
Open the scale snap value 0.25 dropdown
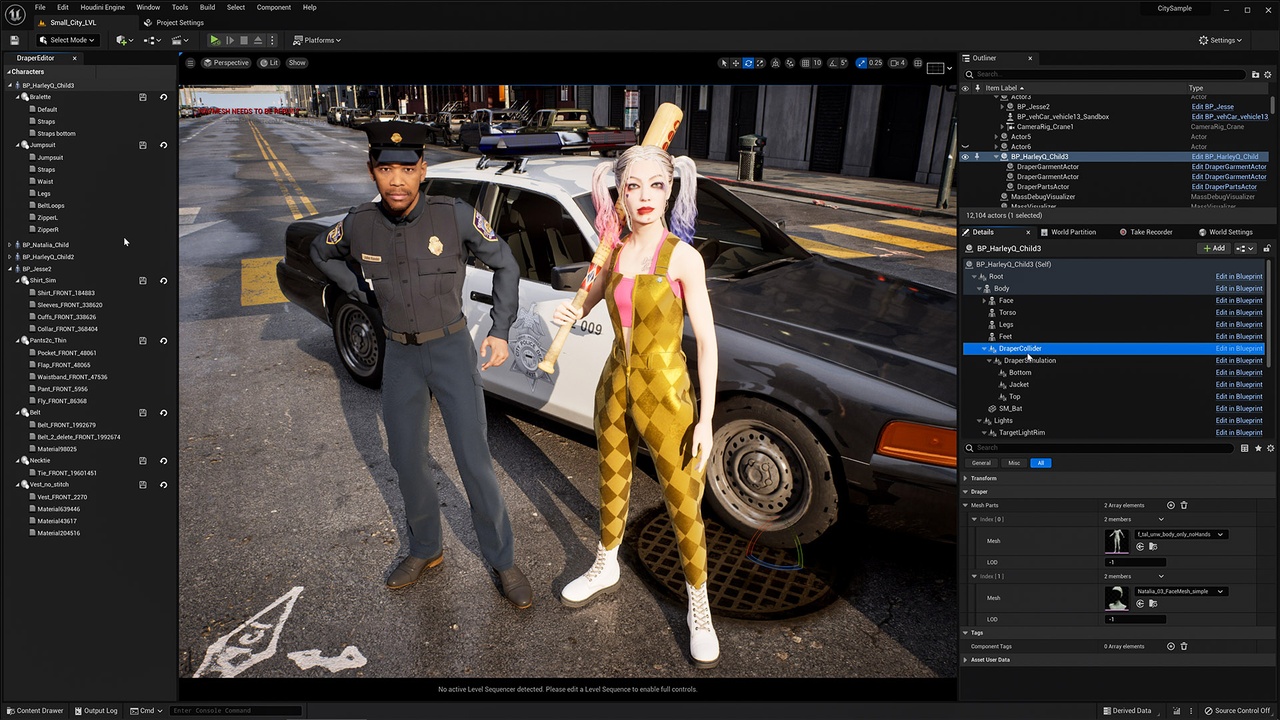[x=875, y=63]
